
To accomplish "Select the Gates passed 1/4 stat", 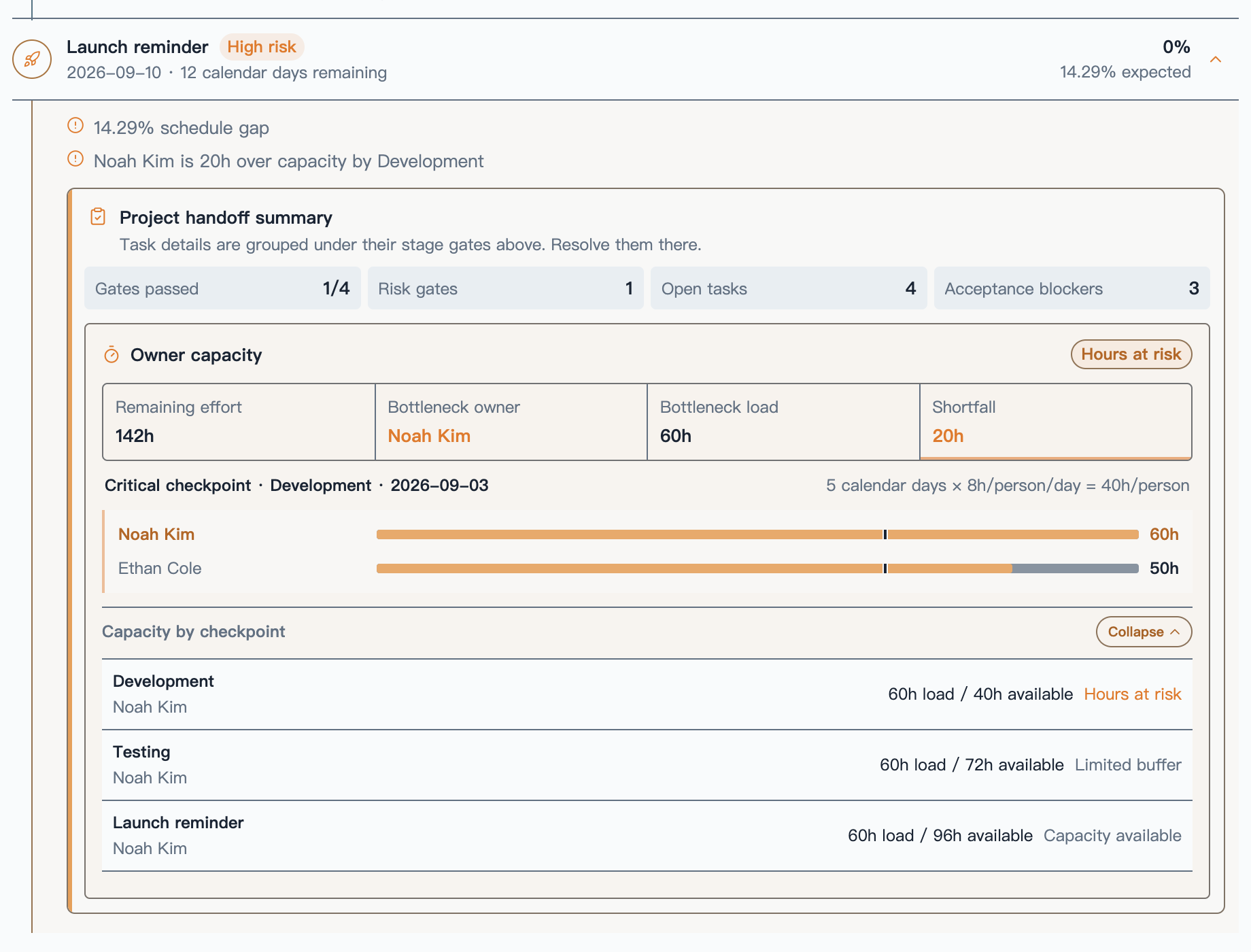I will [x=222, y=288].
